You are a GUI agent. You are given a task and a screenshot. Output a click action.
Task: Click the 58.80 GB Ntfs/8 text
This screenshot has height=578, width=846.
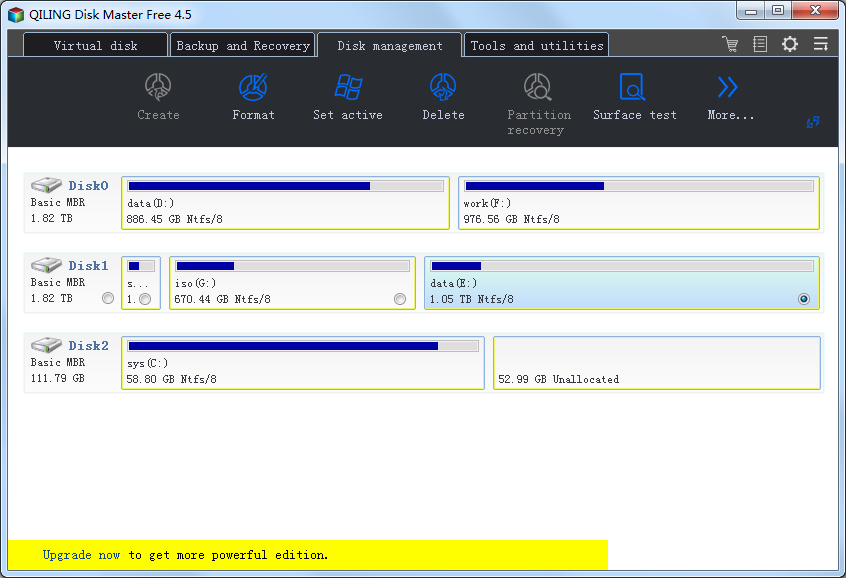coord(172,379)
